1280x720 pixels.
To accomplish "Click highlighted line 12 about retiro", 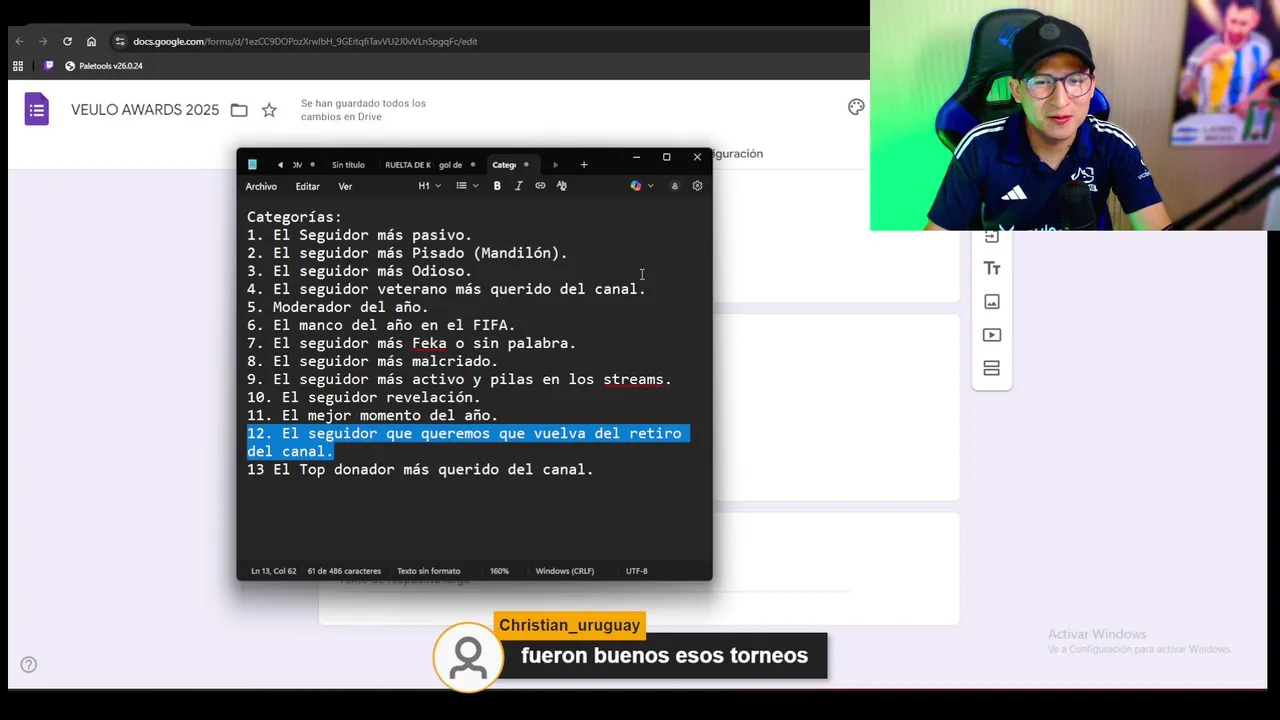I will [x=467, y=442].
